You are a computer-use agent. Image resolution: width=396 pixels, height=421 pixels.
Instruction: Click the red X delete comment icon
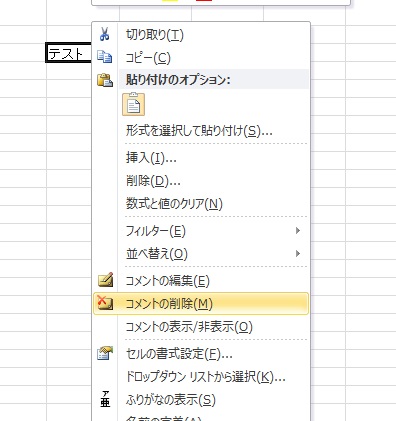coord(105,303)
